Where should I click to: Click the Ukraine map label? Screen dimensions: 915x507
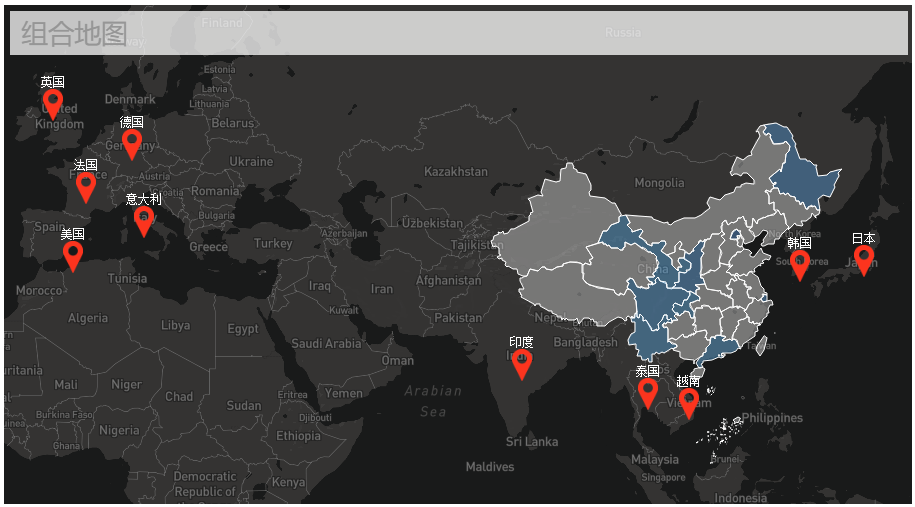251,162
